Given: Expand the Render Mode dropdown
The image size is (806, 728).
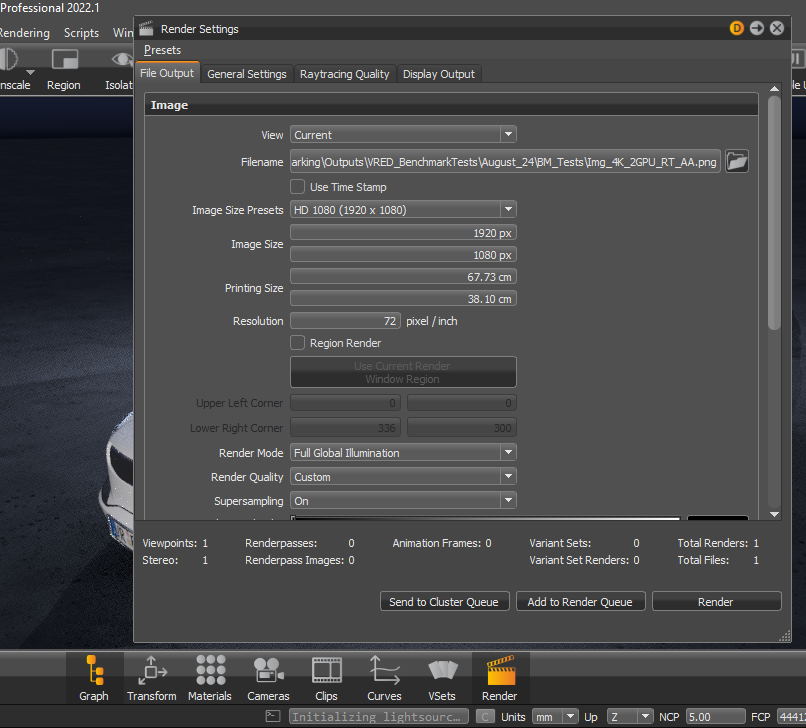Looking at the screenshot, I should [403, 453].
